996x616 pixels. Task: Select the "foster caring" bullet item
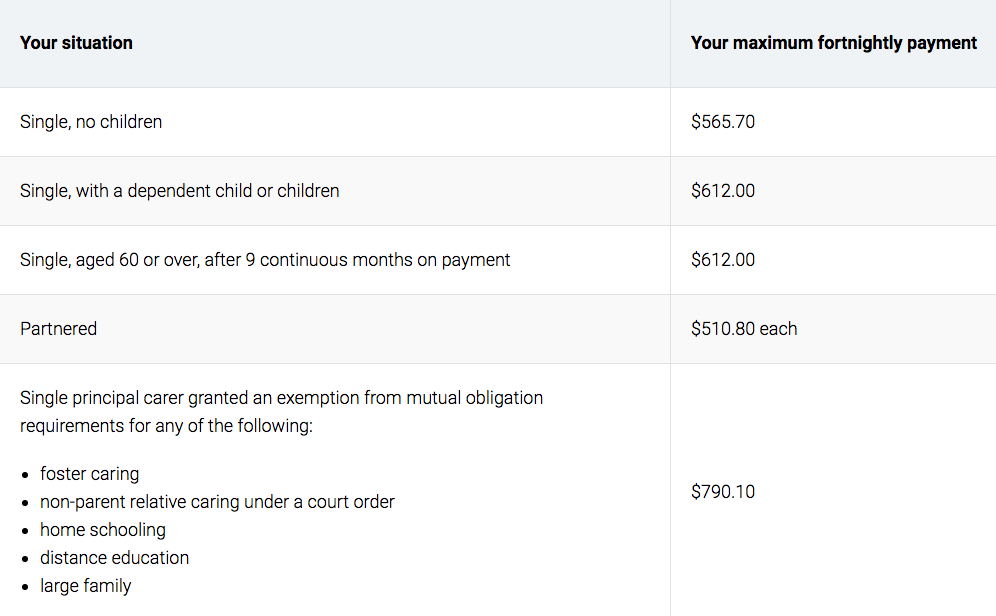[x=90, y=474]
